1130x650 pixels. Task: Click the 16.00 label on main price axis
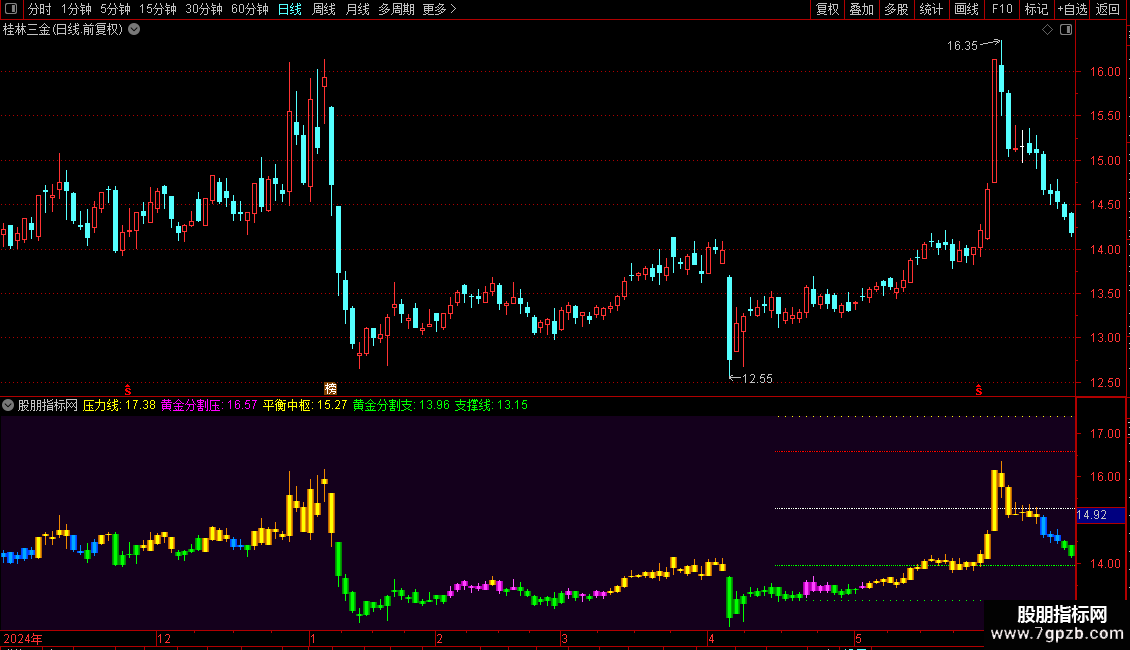1105,71
